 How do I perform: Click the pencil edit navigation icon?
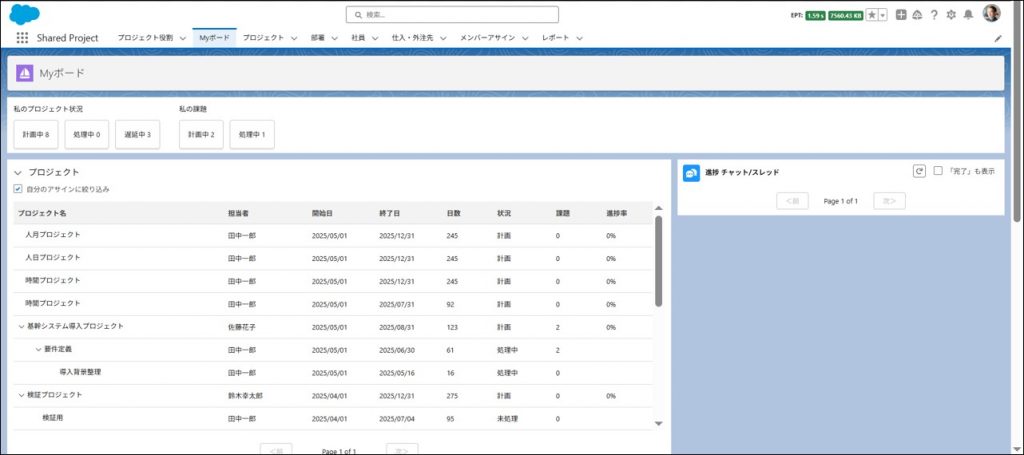click(x=997, y=38)
